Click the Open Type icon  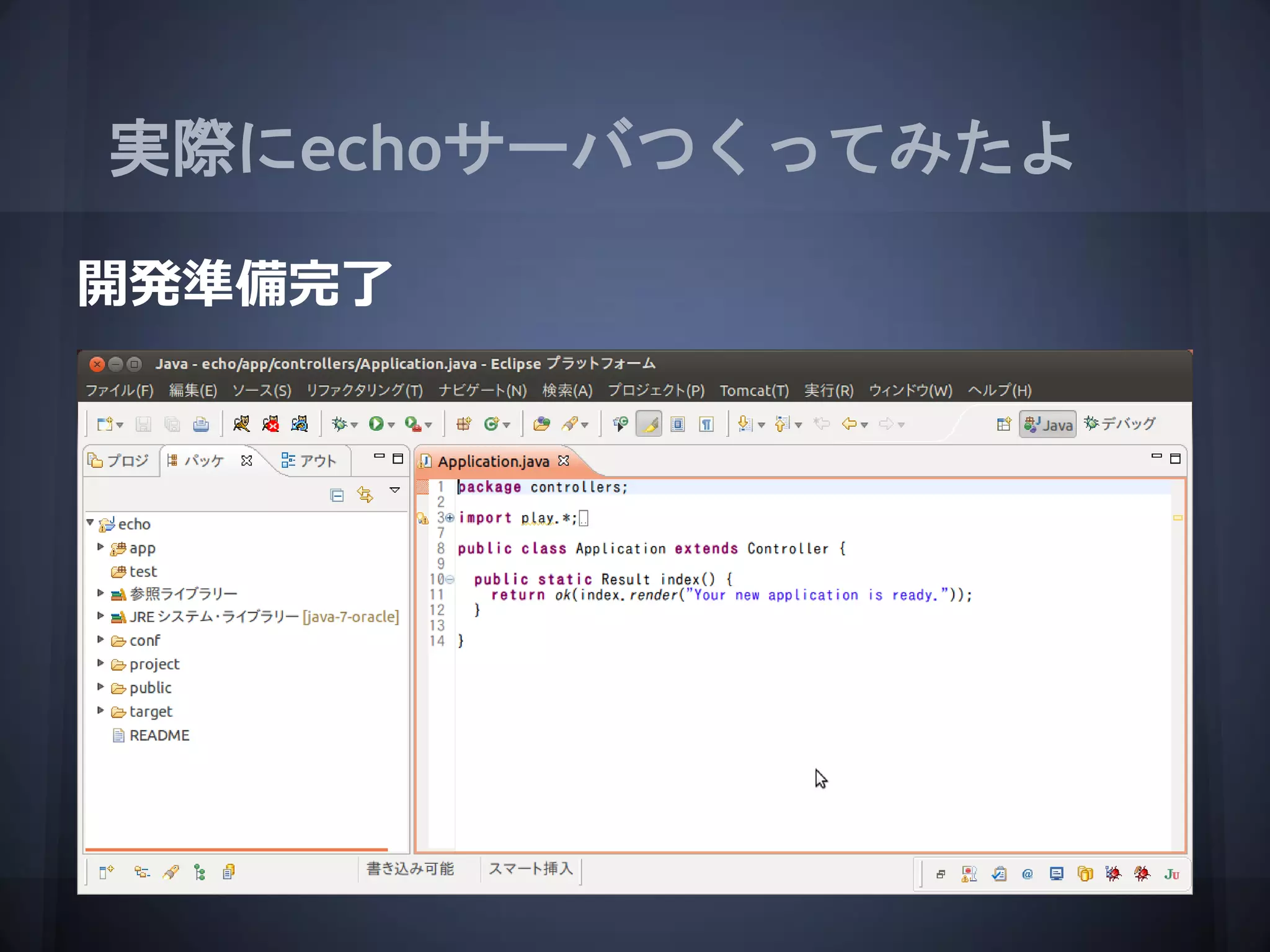pos(542,423)
